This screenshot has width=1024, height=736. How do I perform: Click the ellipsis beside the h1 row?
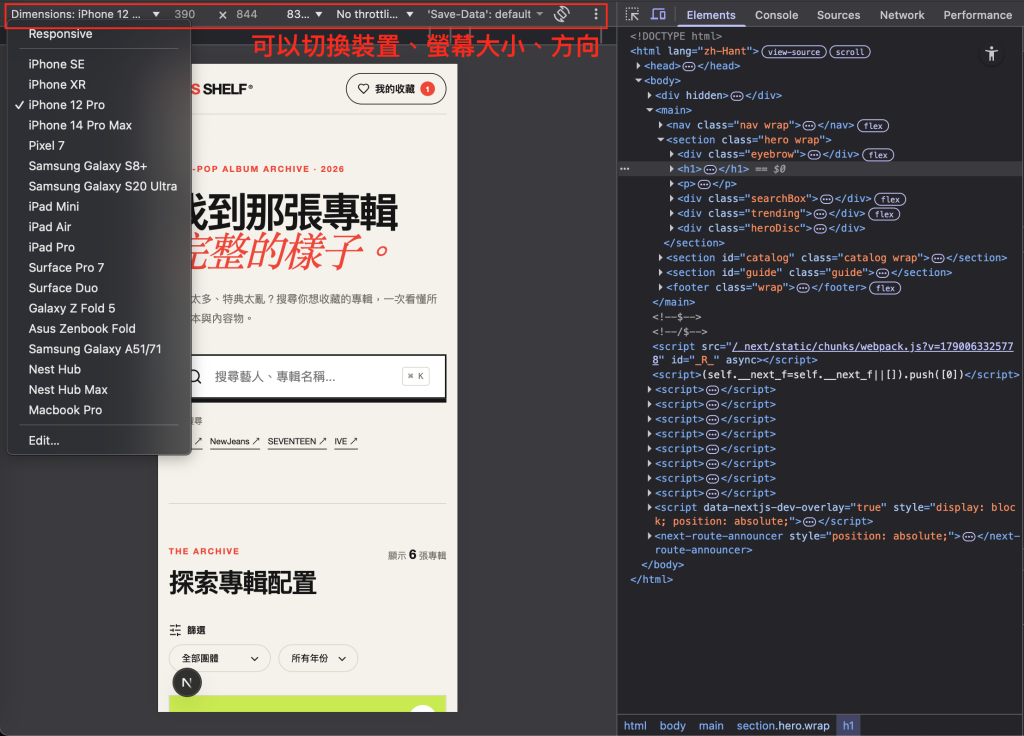(625, 169)
